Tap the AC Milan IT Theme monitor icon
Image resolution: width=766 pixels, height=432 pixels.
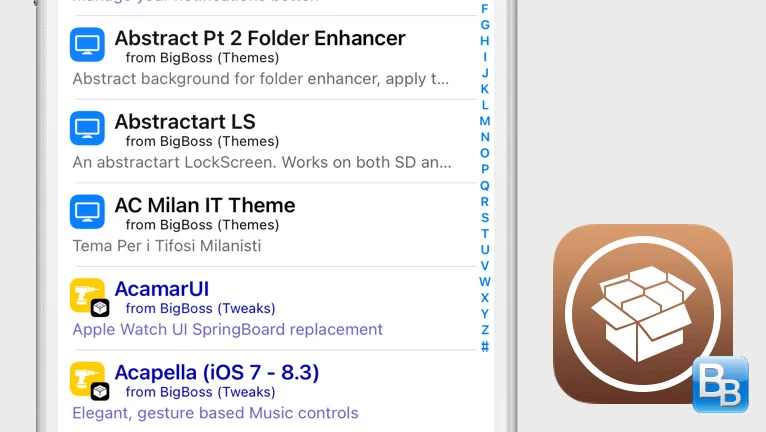click(x=87, y=212)
